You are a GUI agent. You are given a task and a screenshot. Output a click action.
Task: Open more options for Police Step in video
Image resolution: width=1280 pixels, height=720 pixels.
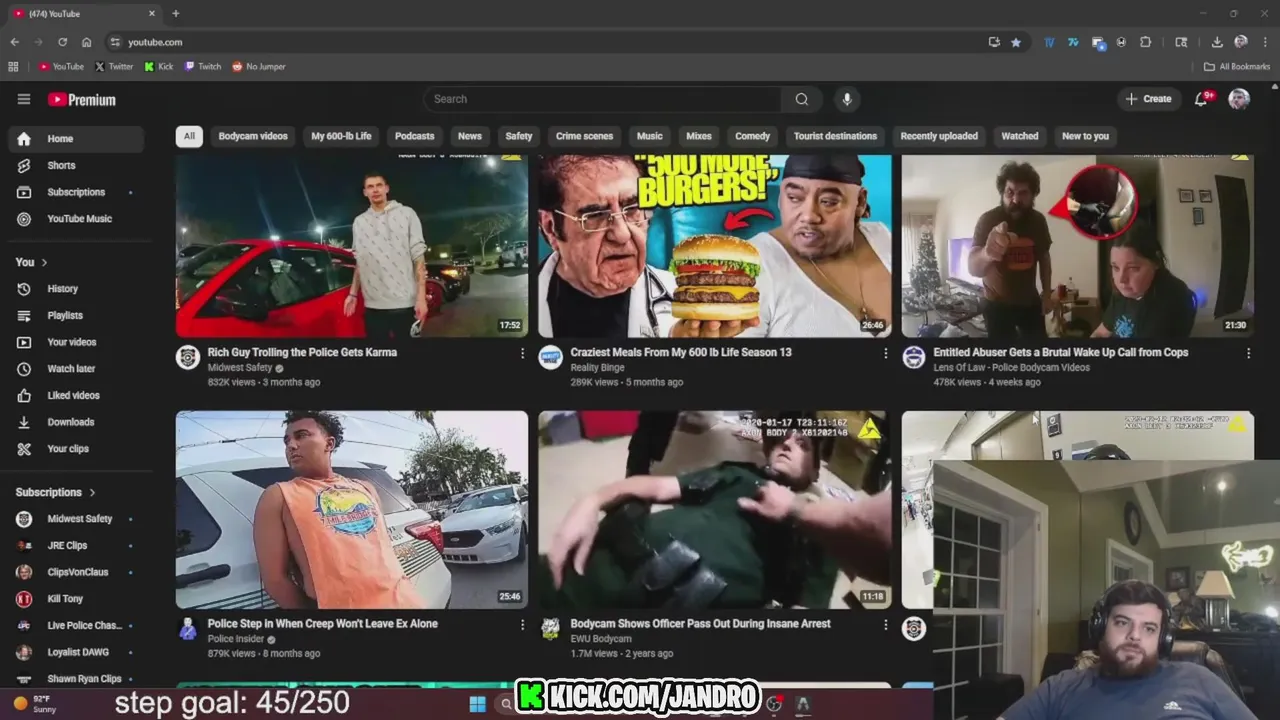click(522, 624)
